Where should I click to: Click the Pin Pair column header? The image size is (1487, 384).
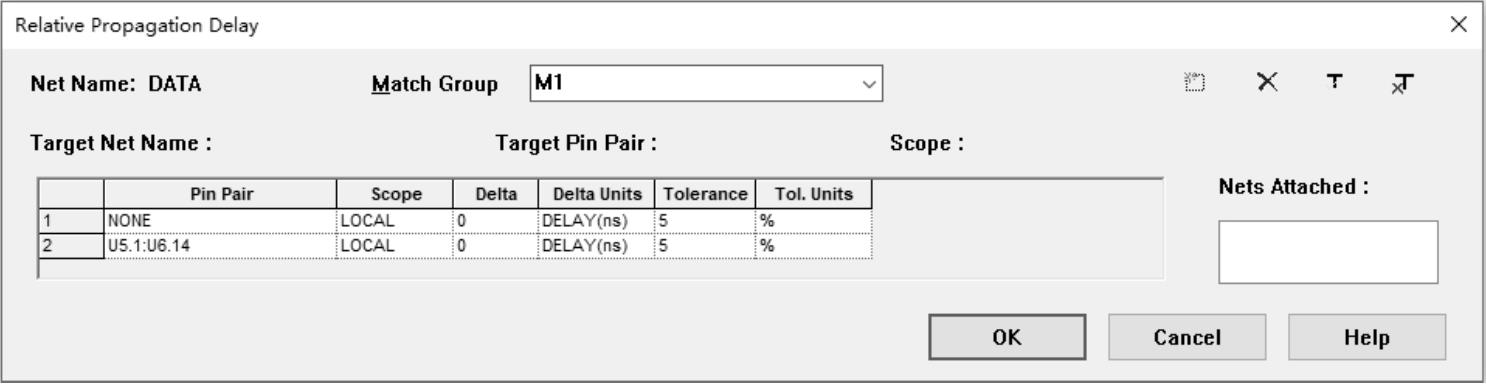(219, 195)
